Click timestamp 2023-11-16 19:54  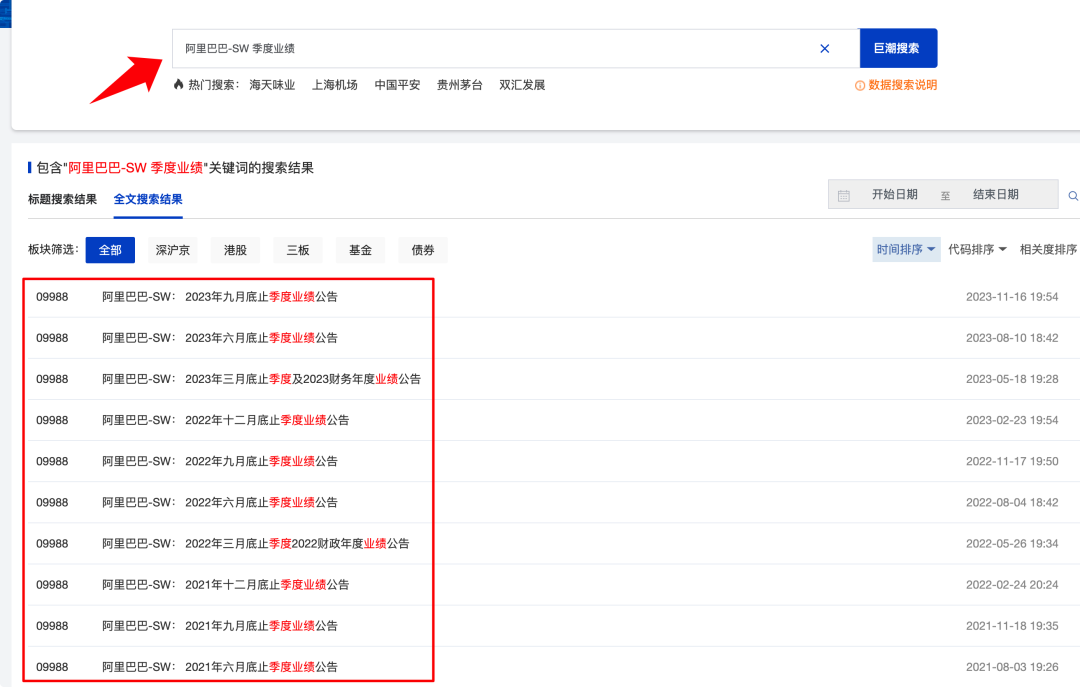[1012, 297]
